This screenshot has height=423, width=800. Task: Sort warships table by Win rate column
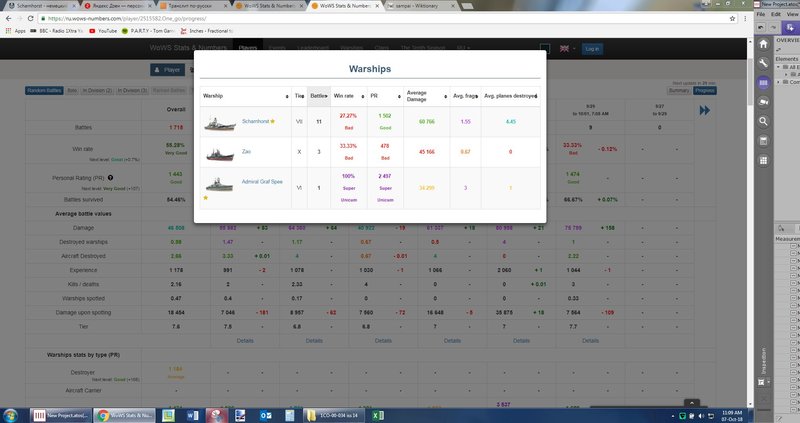tap(345, 96)
